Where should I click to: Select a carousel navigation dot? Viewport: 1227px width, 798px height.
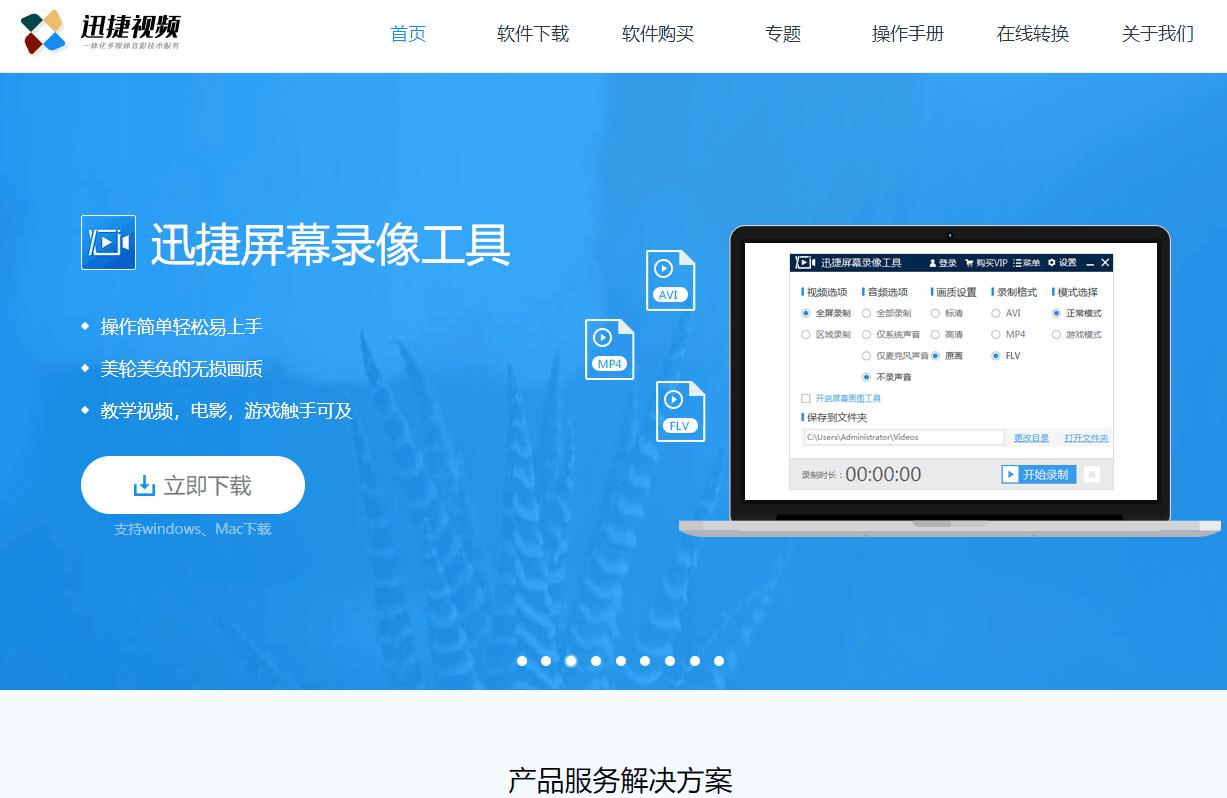point(571,661)
